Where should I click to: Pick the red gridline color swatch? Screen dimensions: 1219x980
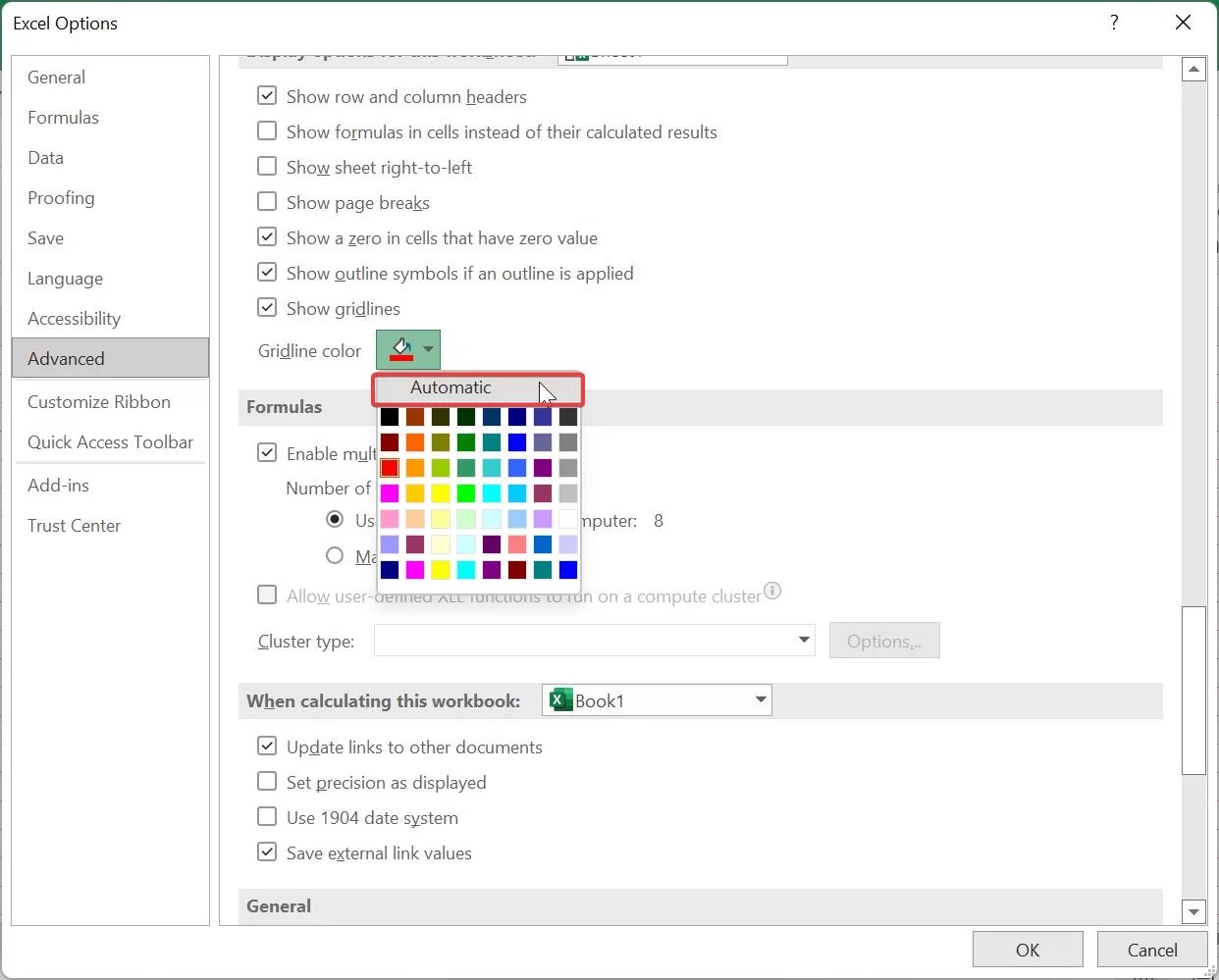pyautogui.click(x=390, y=468)
